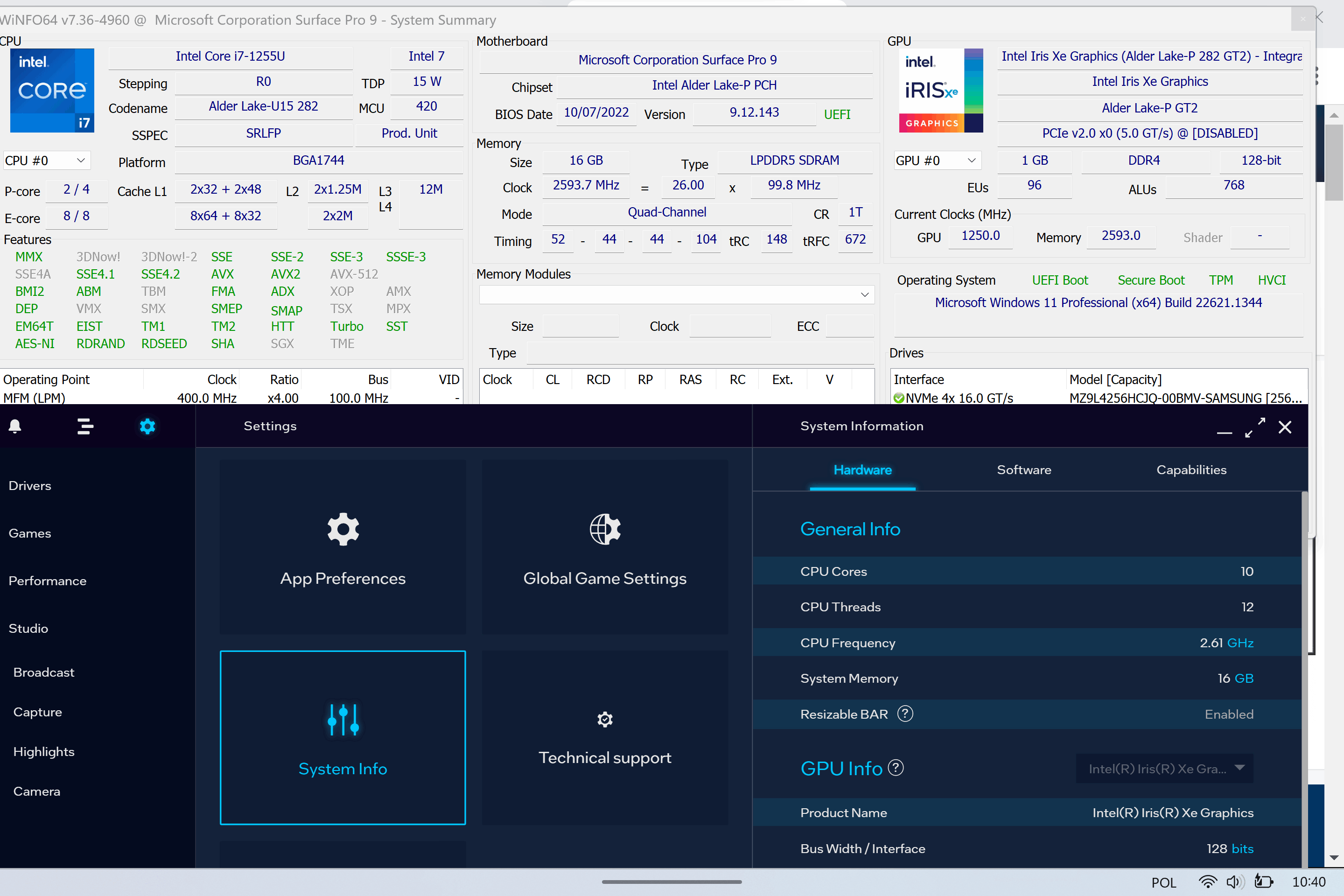Expand the System Information panel to fullscreen
This screenshot has height=896, width=1344.
(1255, 427)
